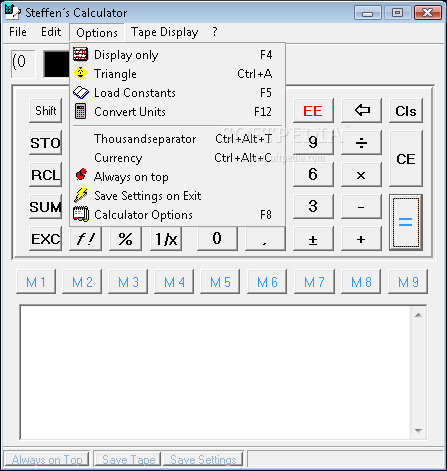Open the File menu

point(18,32)
